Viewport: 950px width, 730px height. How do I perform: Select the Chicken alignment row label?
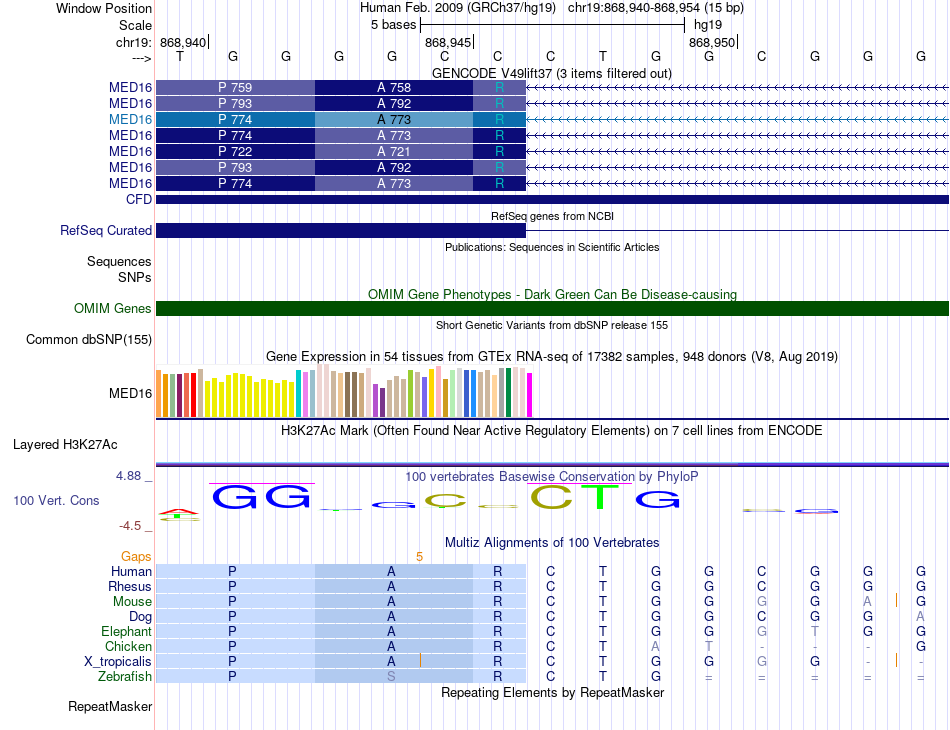(128, 646)
